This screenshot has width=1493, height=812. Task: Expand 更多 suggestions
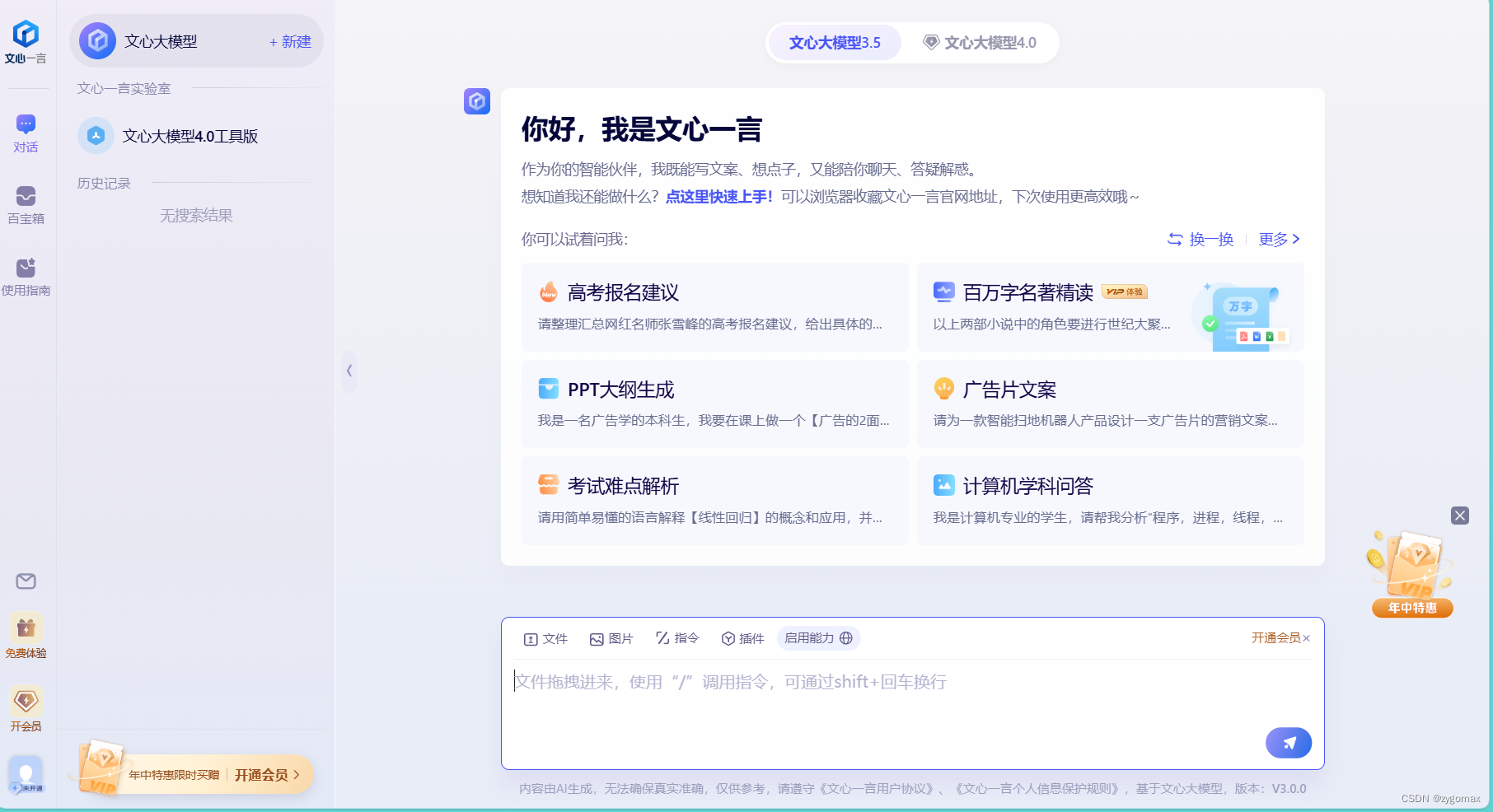click(1280, 239)
